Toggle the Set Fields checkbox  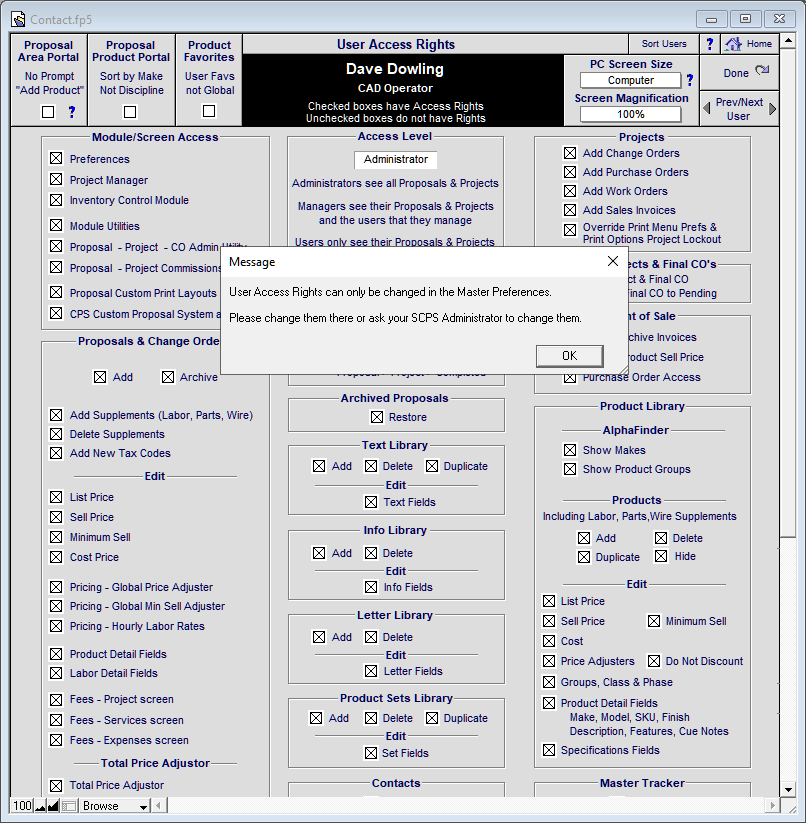pyautogui.click(x=371, y=753)
